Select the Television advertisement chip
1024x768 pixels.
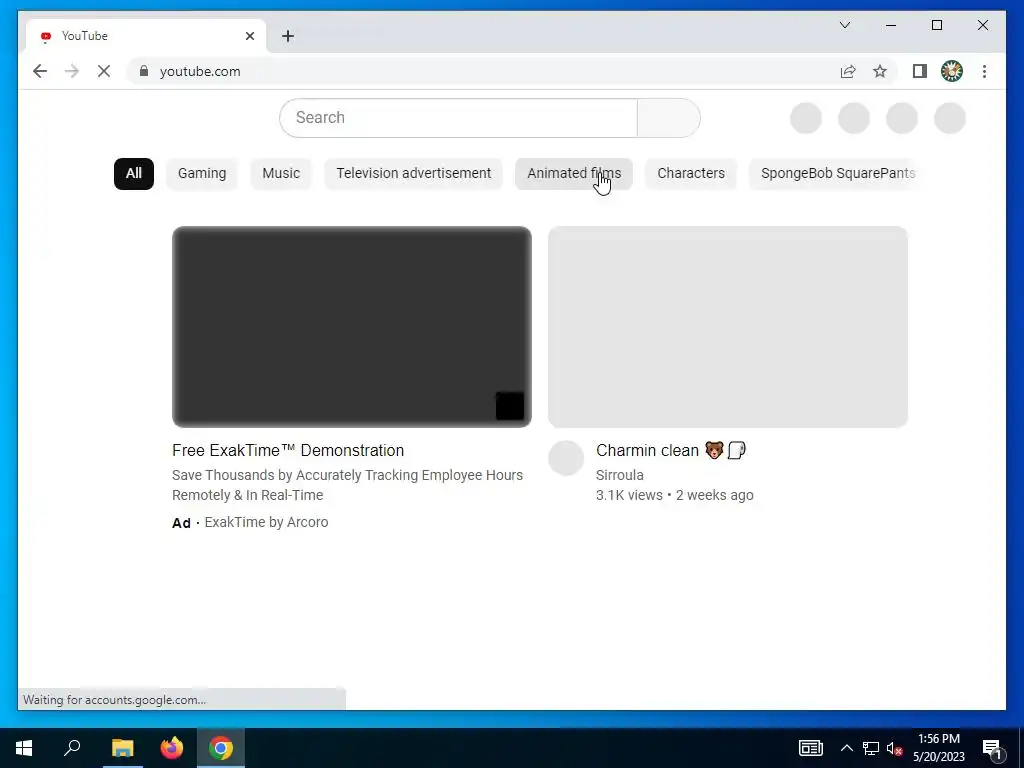pyautogui.click(x=413, y=174)
